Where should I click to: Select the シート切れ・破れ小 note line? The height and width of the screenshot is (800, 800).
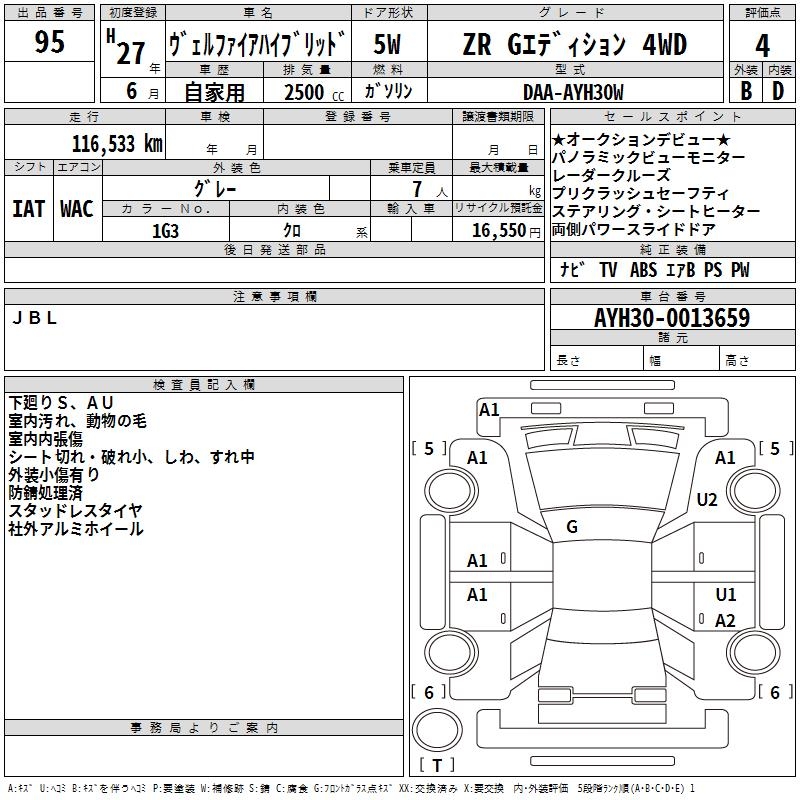[x=131, y=457]
